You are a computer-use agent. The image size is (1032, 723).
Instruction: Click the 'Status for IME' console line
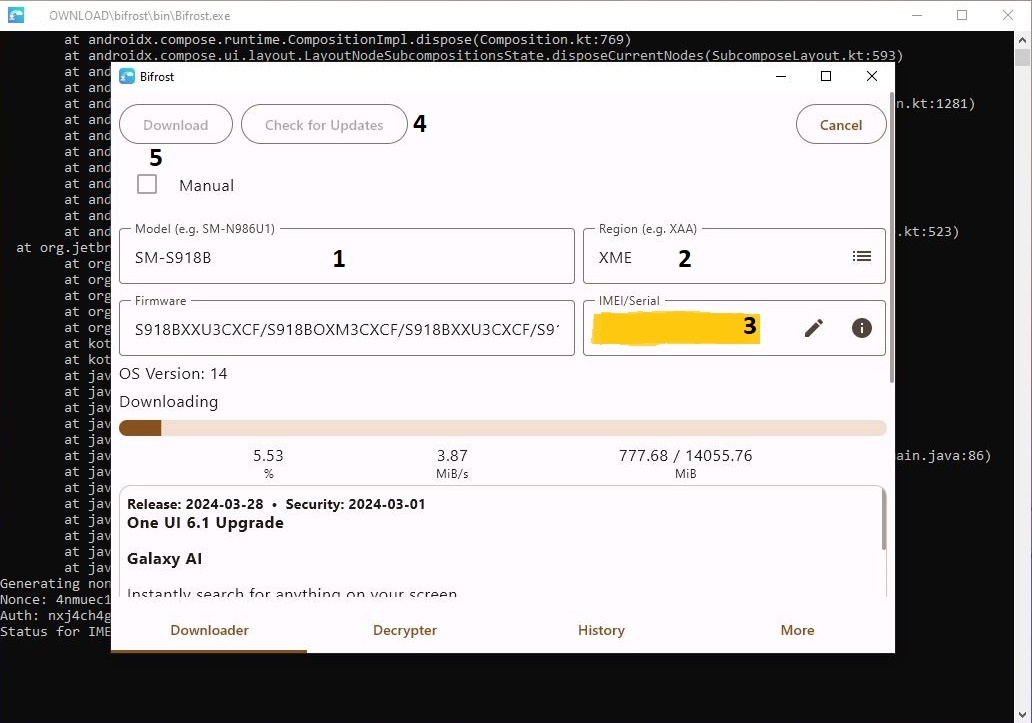(x=55, y=632)
